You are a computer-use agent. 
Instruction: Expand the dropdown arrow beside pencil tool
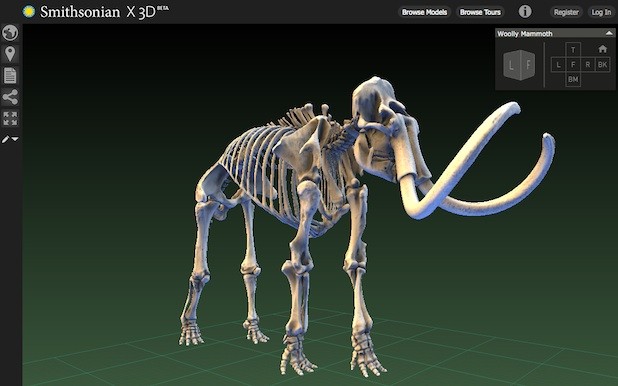pos(15,139)
